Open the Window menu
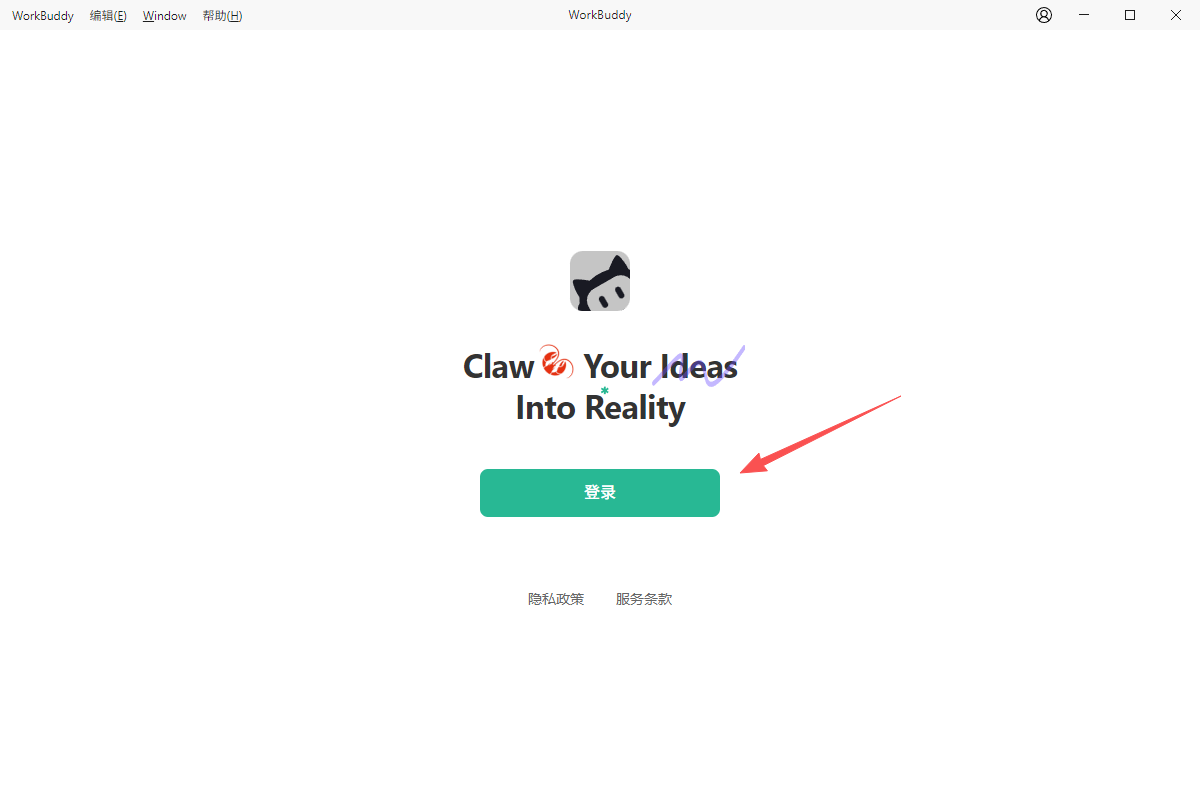 (165, 16)
